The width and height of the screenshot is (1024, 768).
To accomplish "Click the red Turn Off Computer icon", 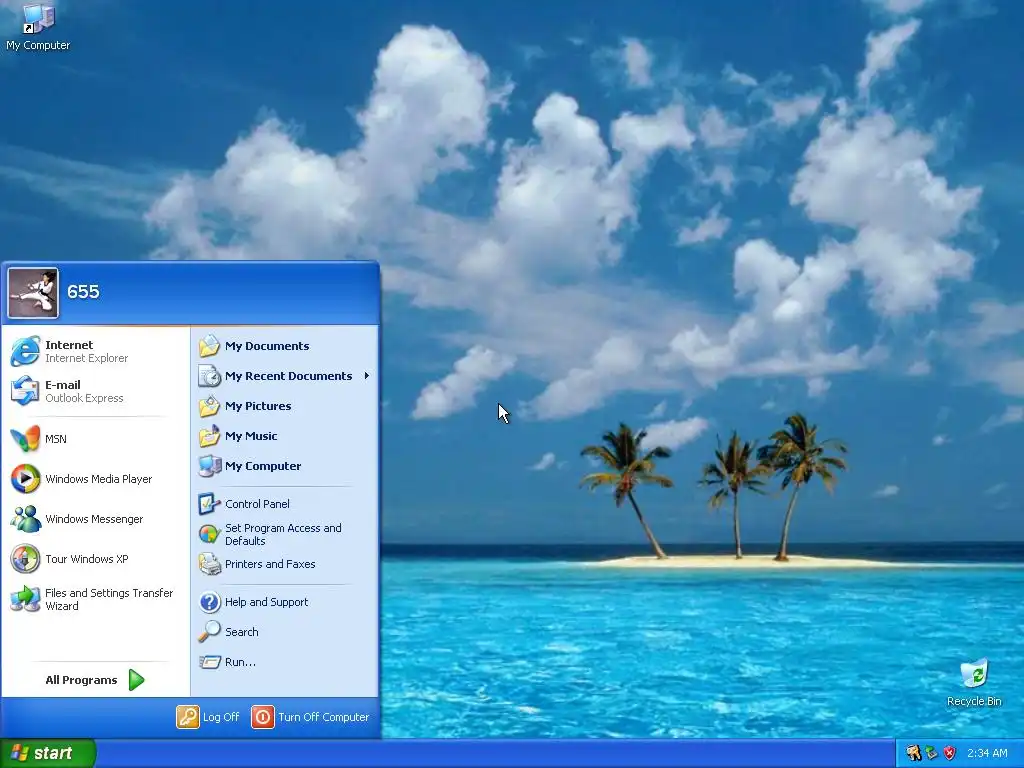I will click(x=263, y=717).
